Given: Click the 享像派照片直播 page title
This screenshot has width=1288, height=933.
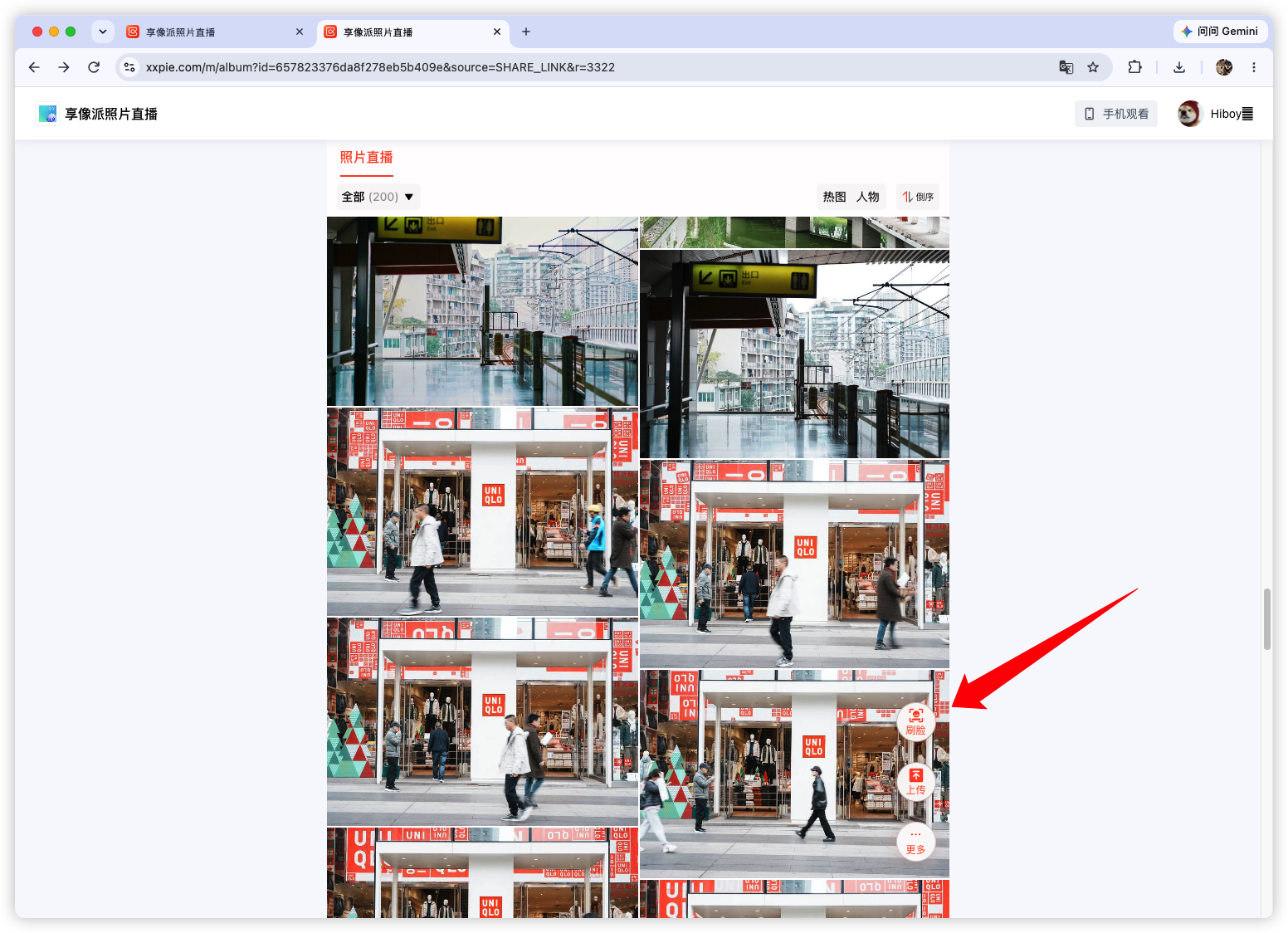Looking at the screenshot, I should 111,114.
